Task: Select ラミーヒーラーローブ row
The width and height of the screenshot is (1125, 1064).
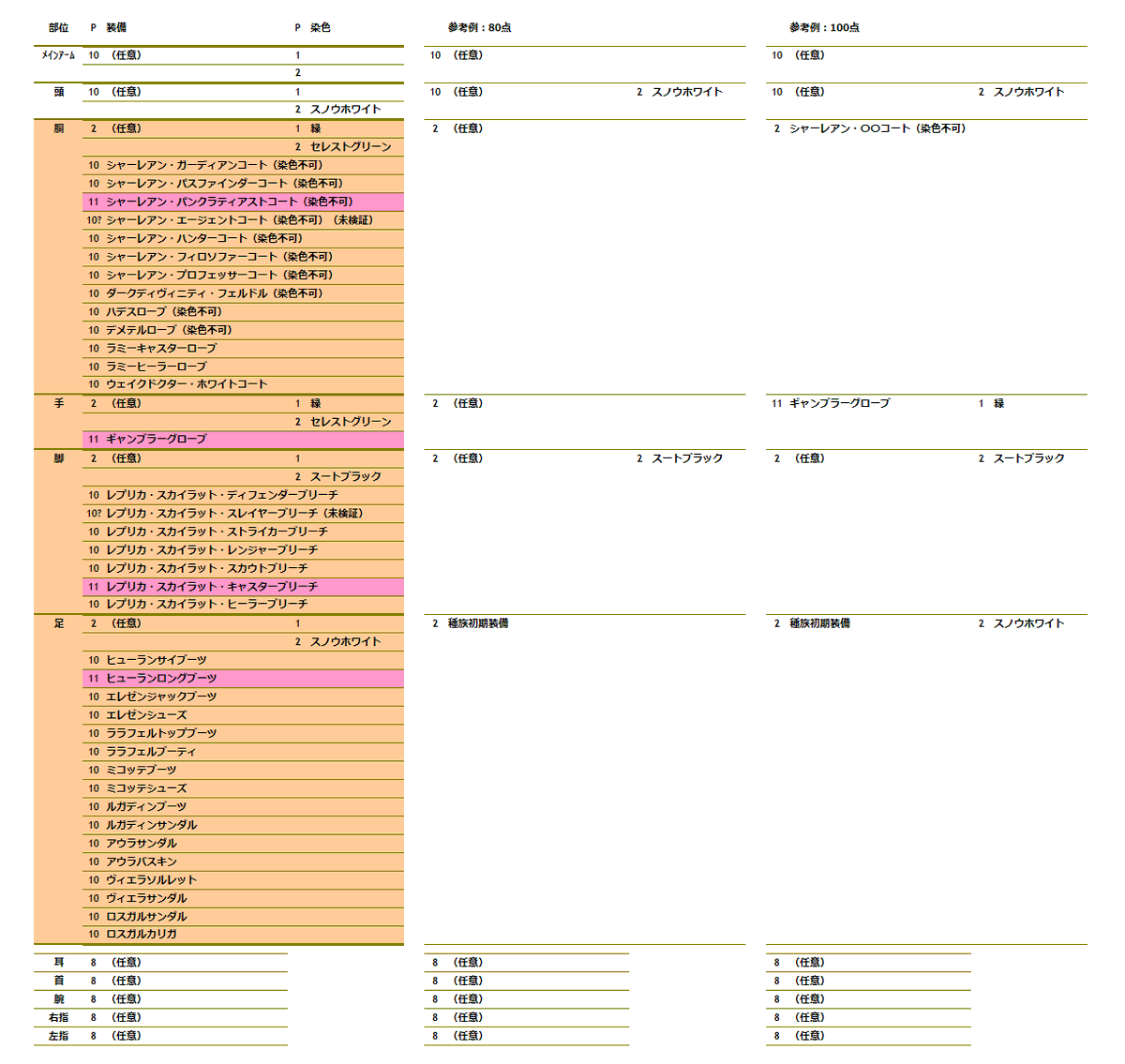Action: [244, 367]
